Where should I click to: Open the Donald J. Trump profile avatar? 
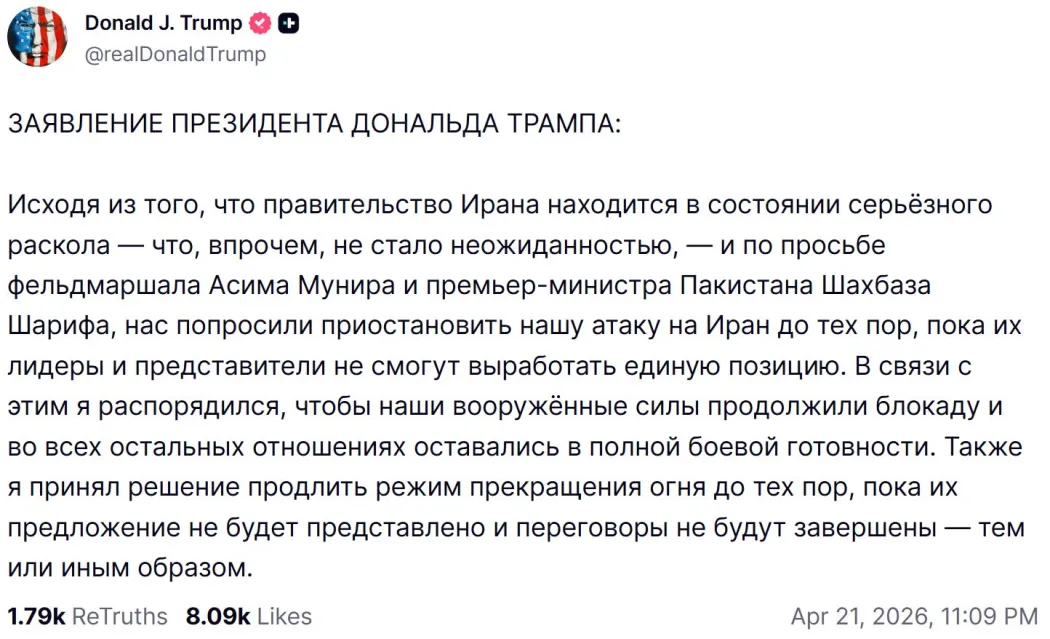pos(38,37)
